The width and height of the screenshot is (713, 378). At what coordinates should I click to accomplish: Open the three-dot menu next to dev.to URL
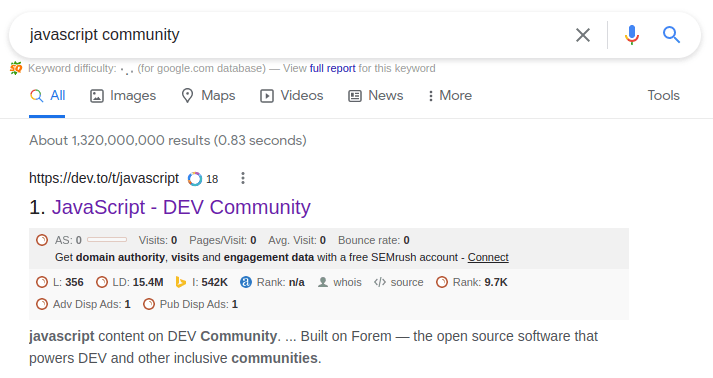click(x=243, y=178)
